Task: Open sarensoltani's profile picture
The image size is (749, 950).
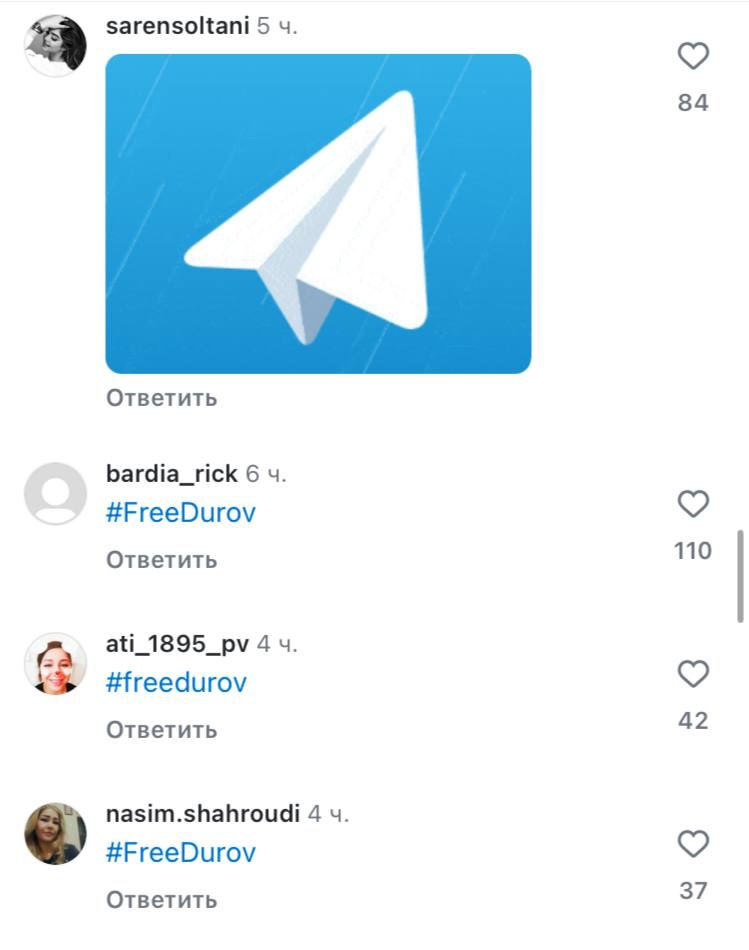Action: [55, 45]
